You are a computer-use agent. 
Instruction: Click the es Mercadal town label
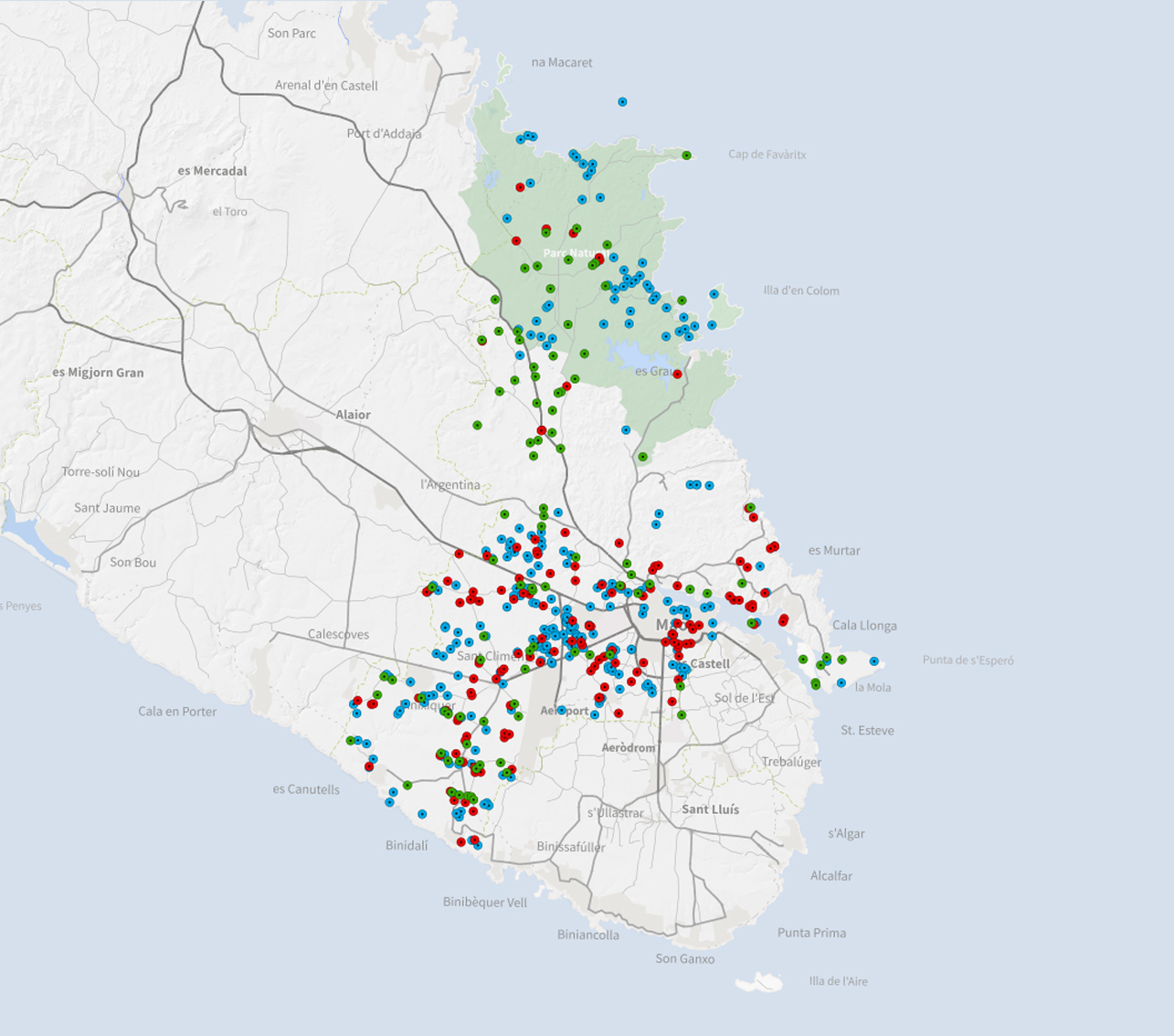pyautogui.click(x=212, y=171)
